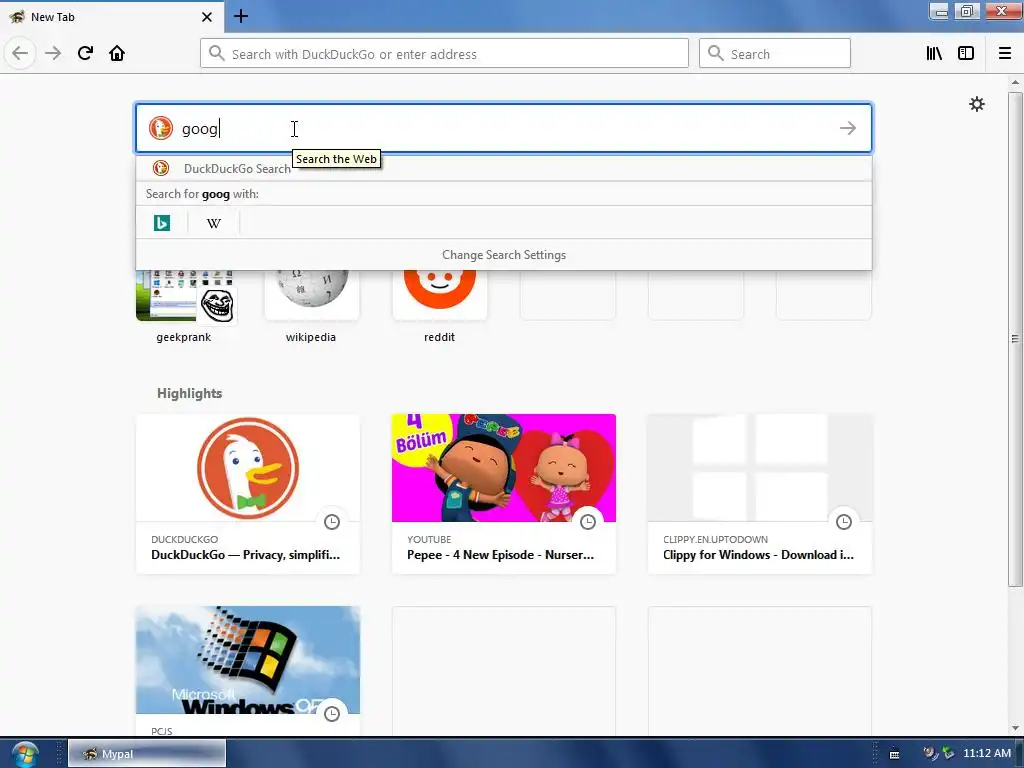Click the wikipedia label
Image resolution: width=1024 pixels, height=768 pixels.
click(311, 337)
